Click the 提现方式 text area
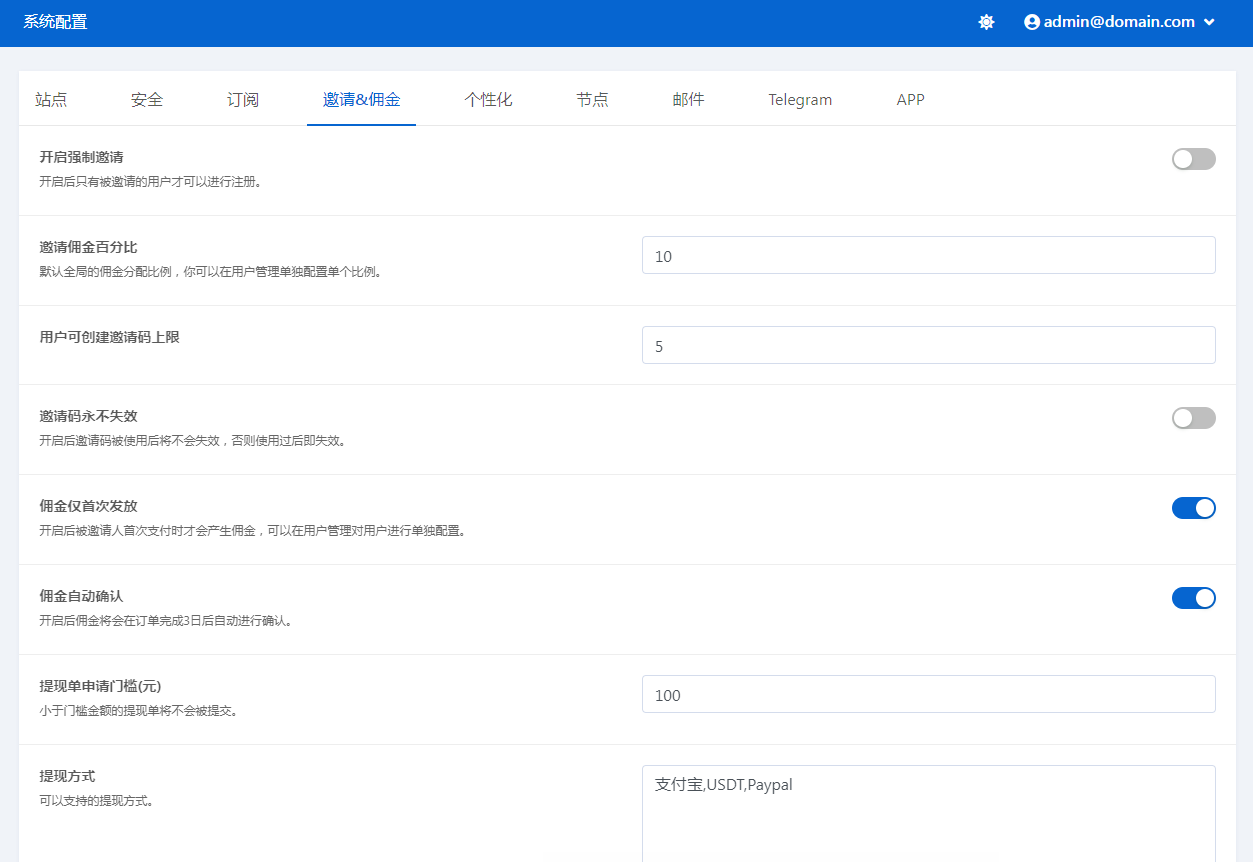The width and height of the screenshot is (1253, 862). [928, 813]
